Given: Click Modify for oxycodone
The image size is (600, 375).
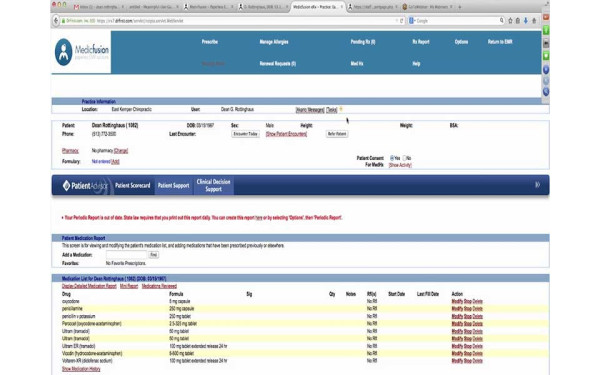Looking at the screenshot, I should [457, 302].
